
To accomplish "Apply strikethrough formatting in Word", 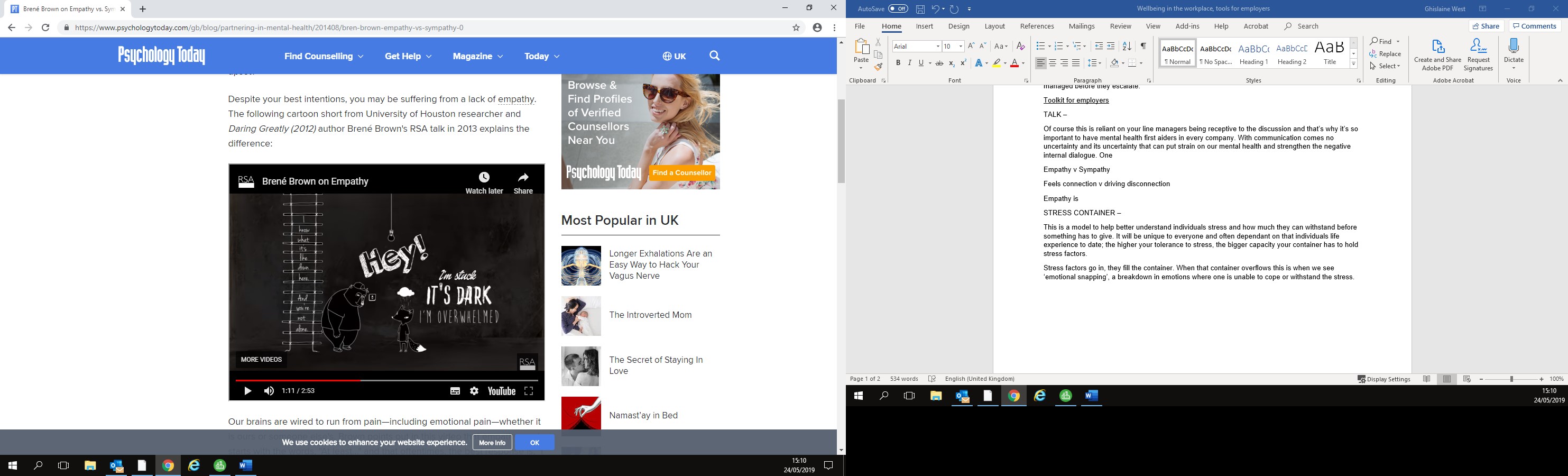I will [939, 63].
